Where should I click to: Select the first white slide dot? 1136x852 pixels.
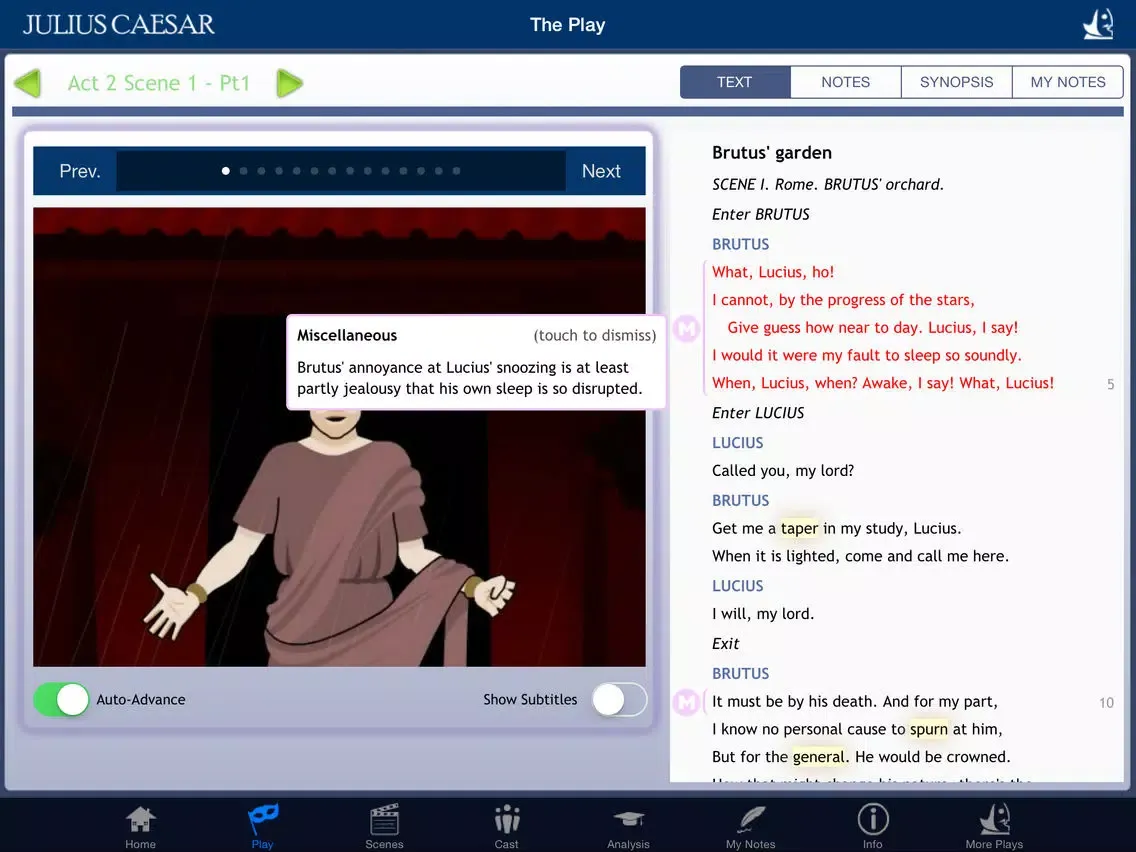click(225, 171)
